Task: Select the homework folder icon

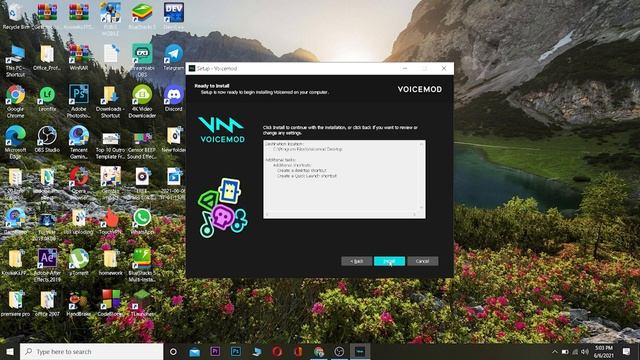Action: click(x=110, y=261)
